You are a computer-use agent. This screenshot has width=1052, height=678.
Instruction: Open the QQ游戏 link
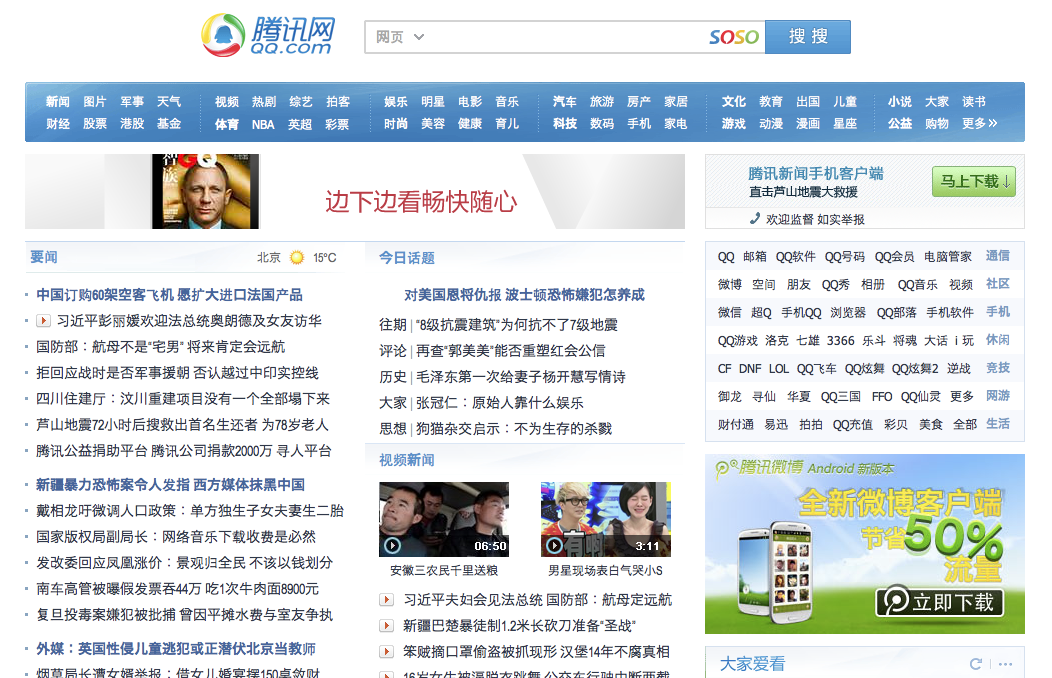click(x=737, y=341)
